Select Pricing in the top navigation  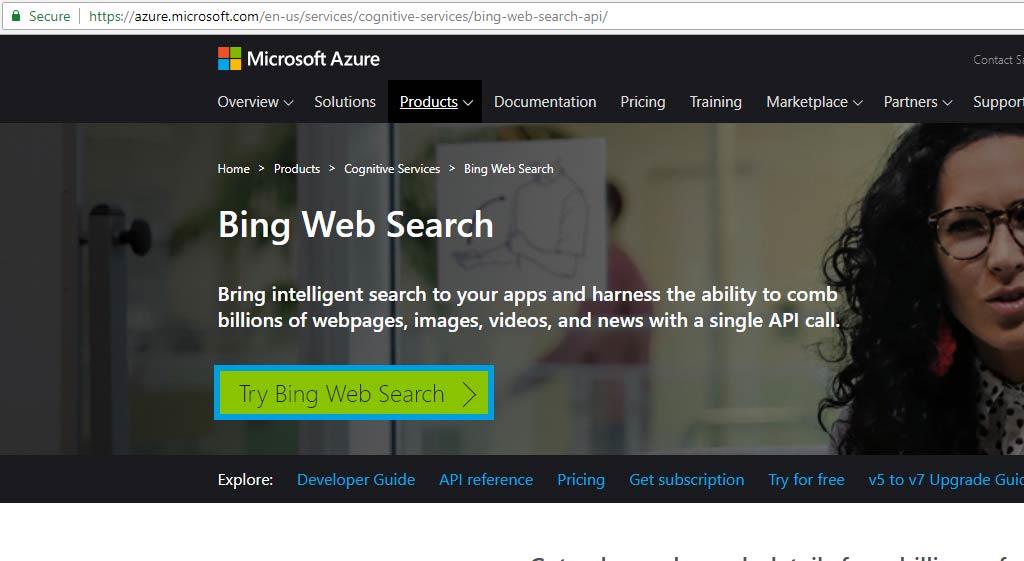[642, 102]
